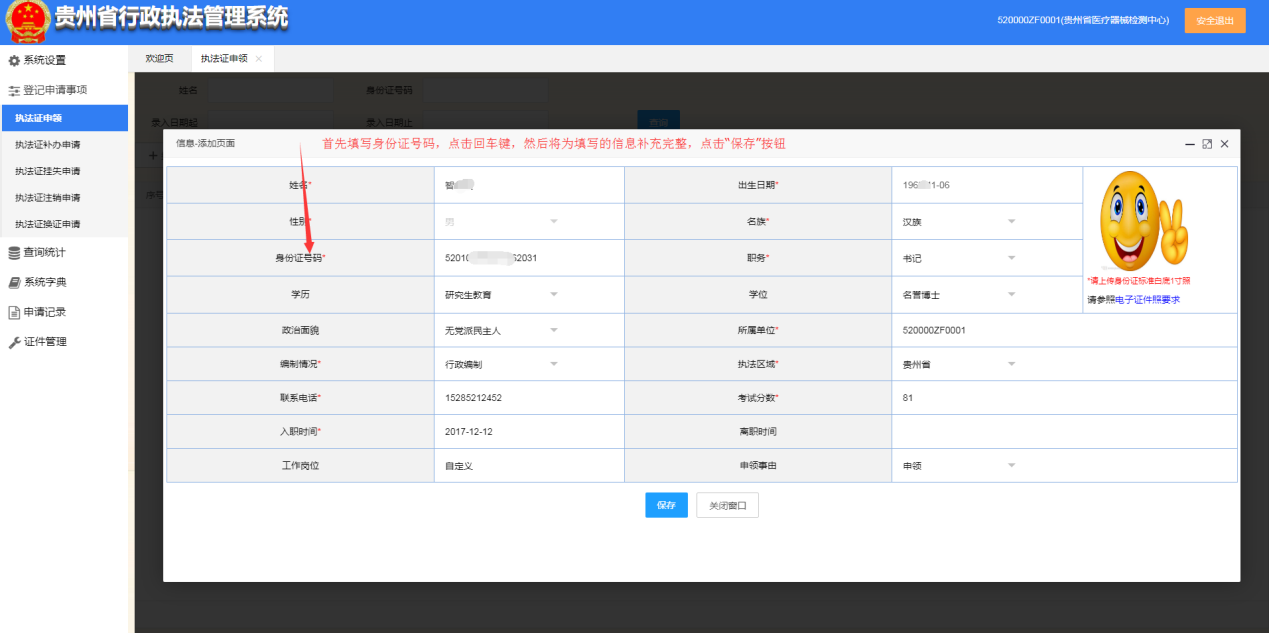Collapse the 登记申请事项 menu item
The width and height of the screenshot is (1269, 633).
pyautogui.click(x=64, y=90)
